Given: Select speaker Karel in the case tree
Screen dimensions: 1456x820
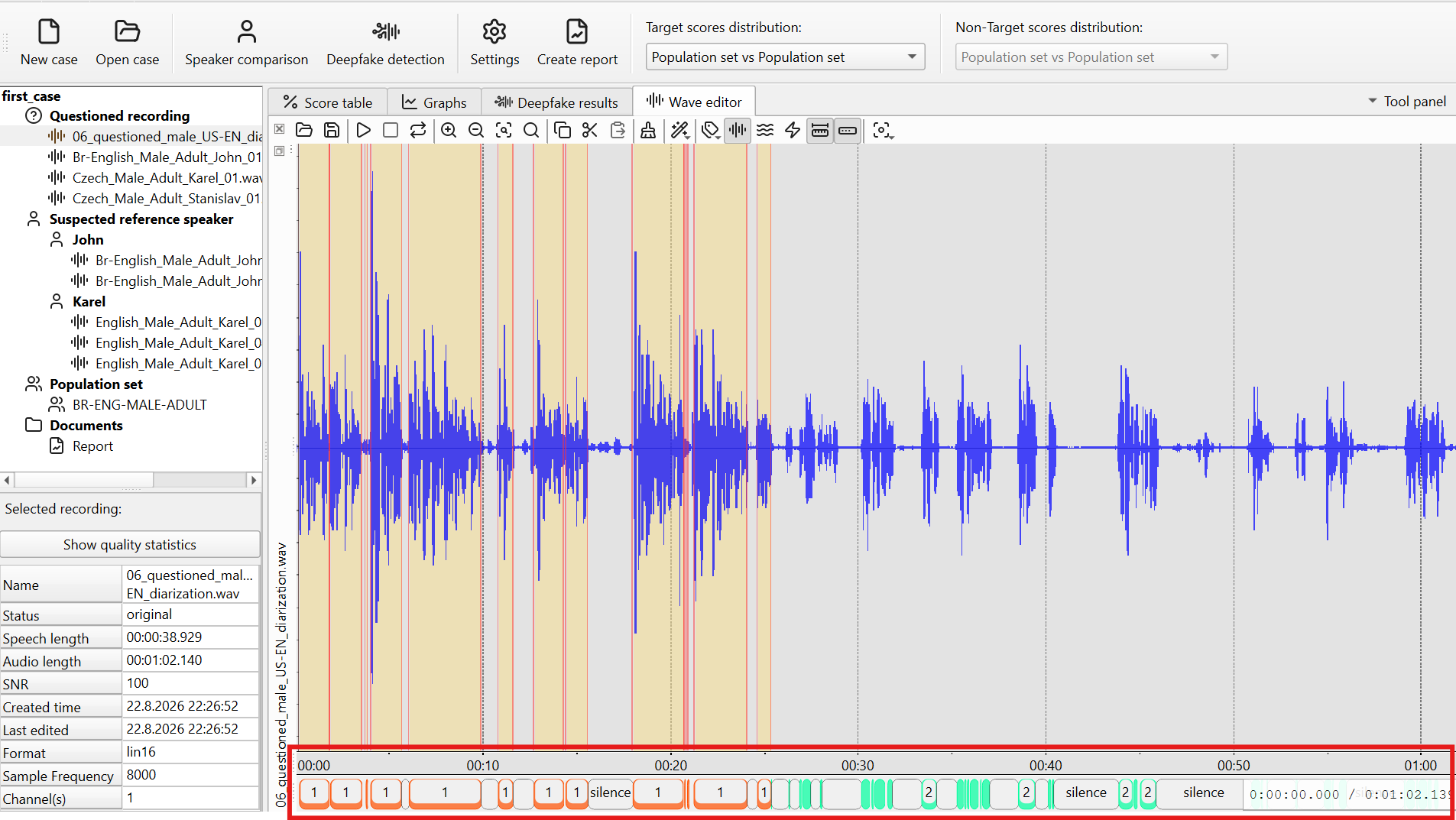Looking at the screenshot, I should click(x=89, y=302).
